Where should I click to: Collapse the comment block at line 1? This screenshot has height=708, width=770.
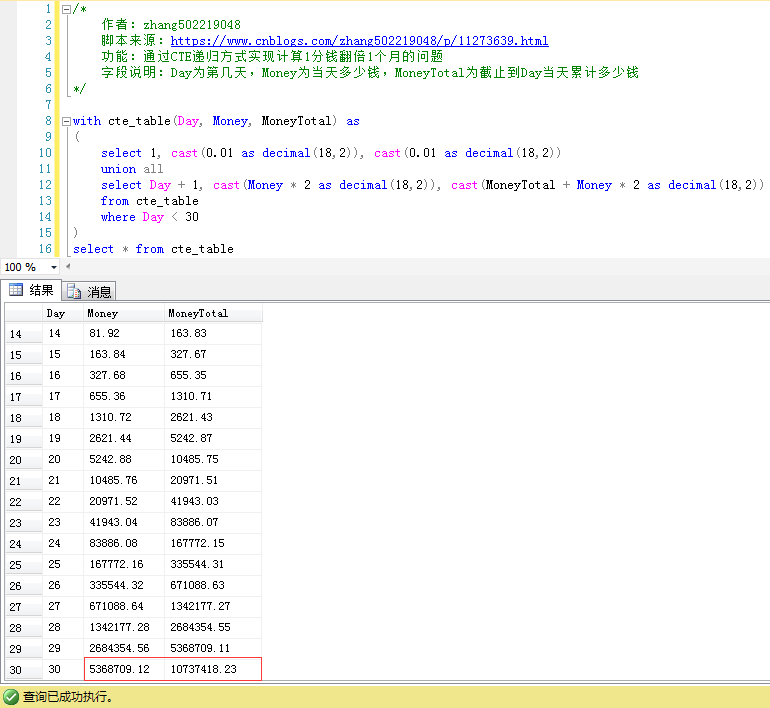[x=66, y=9]
